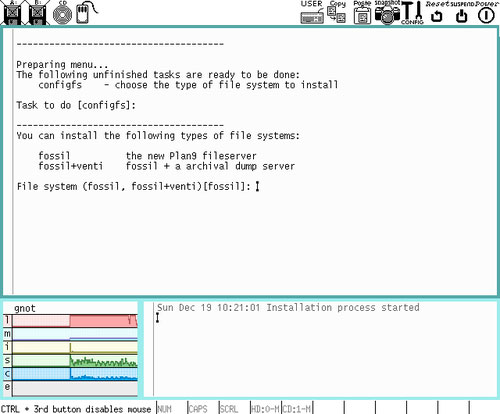Toggle mouse capture with the mouse icon
Screen dimensions: 500x414
point(85,13)
